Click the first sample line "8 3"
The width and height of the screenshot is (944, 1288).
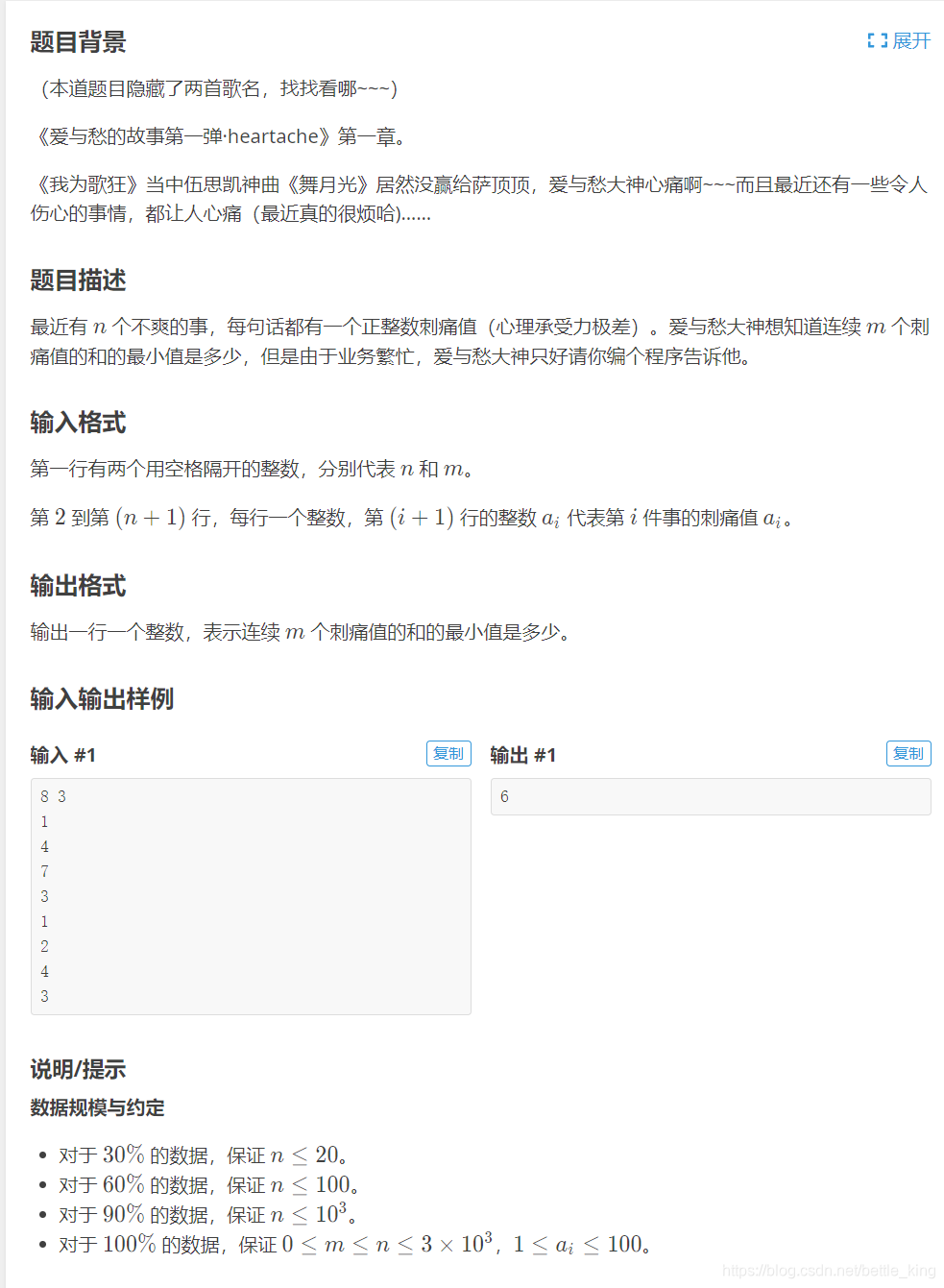[53, 796]
